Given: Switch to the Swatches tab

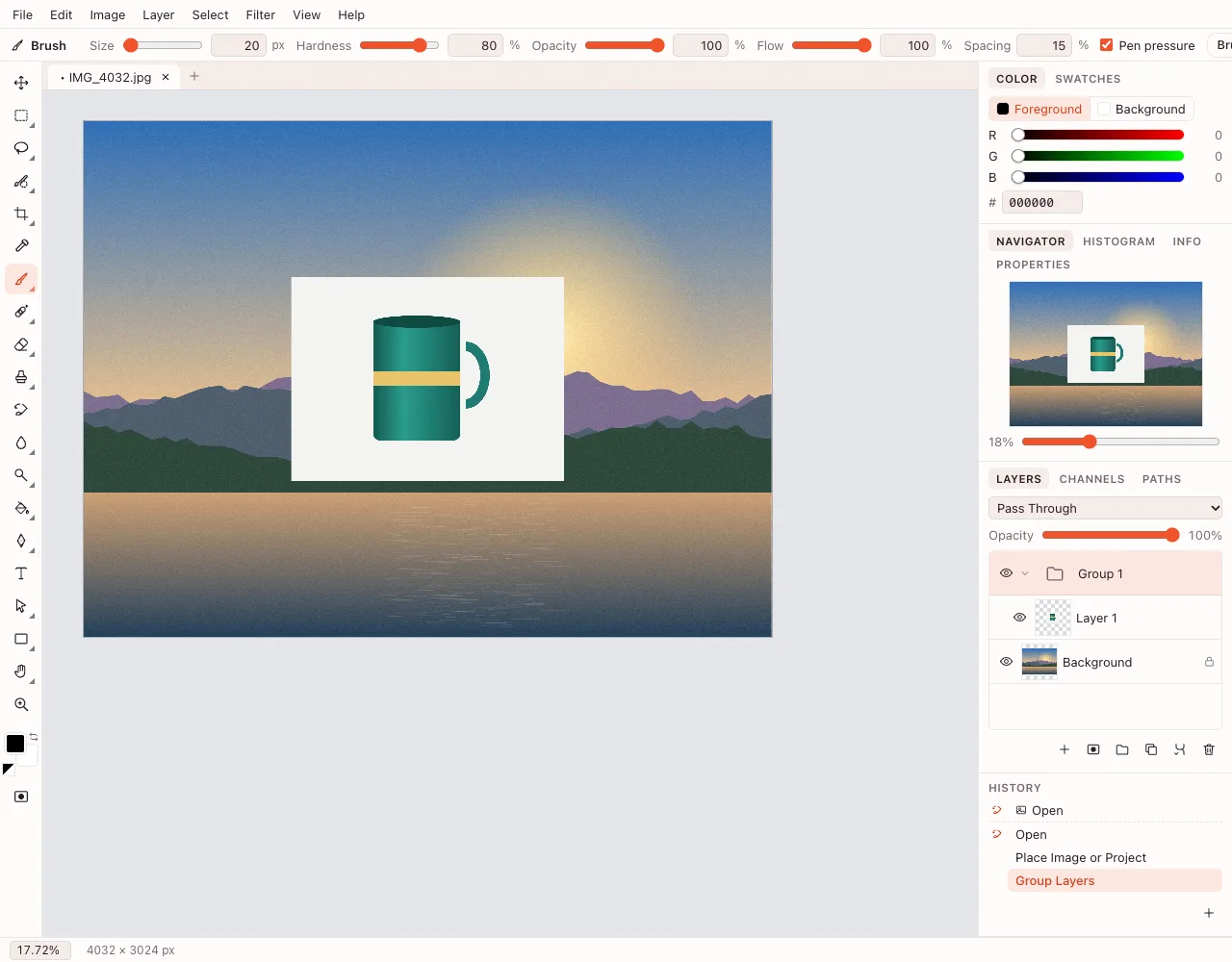Looking at the screenshot, I should (x=1088, y=79).
